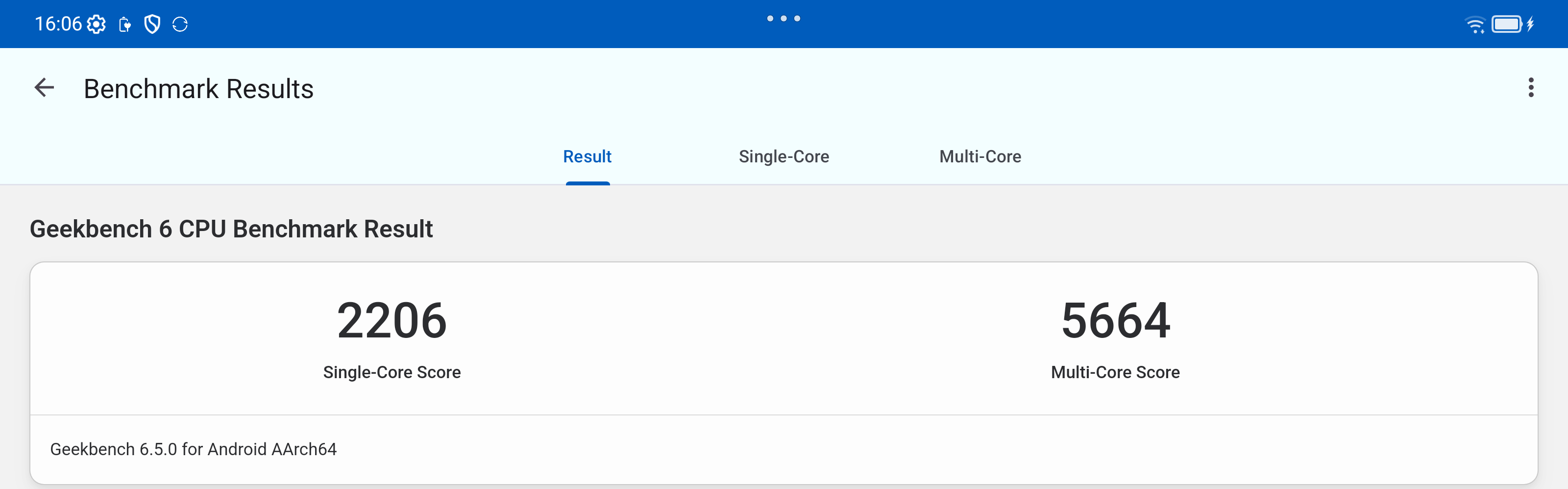Click the 16:06 clock in status bar
This screenshot has width=1568, height=489.
(x=58, y=25)
